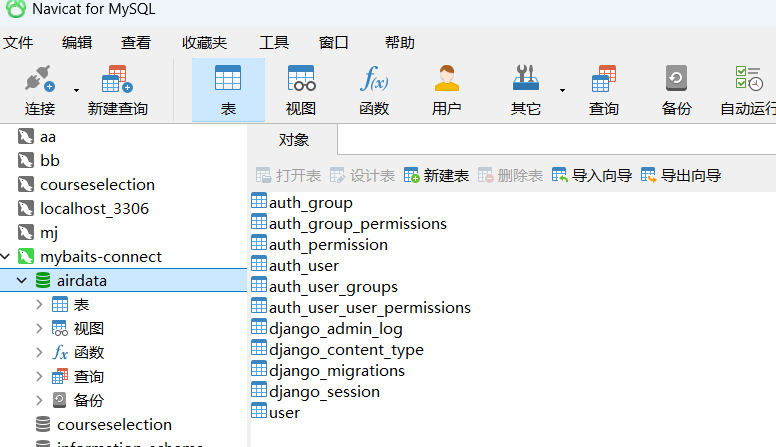
Task: Open the 工具 menu
Action: (x=274, y=43)
